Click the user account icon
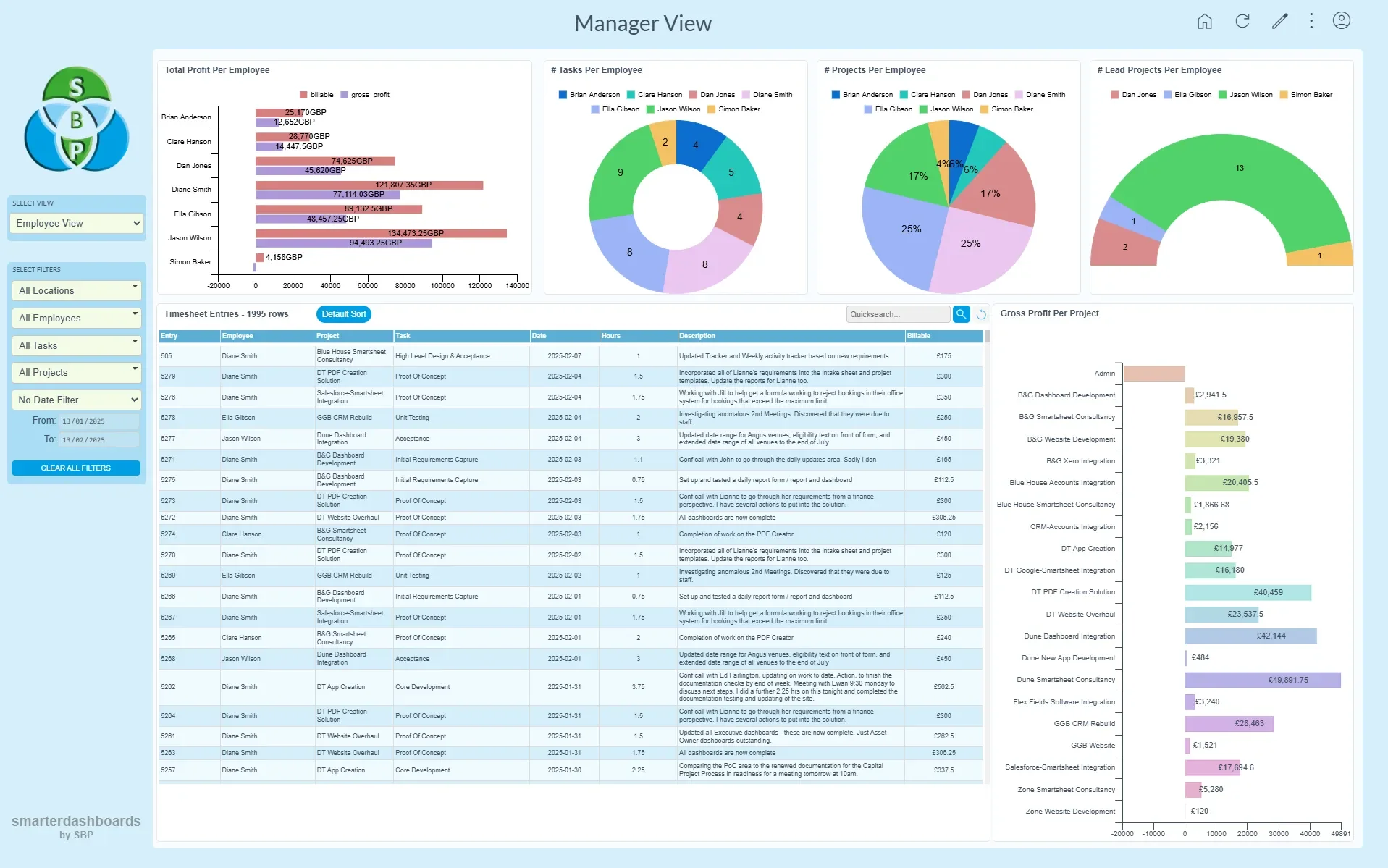Image resolution: width=1388 pixels, height=868 pixels. pos(1341,21)
